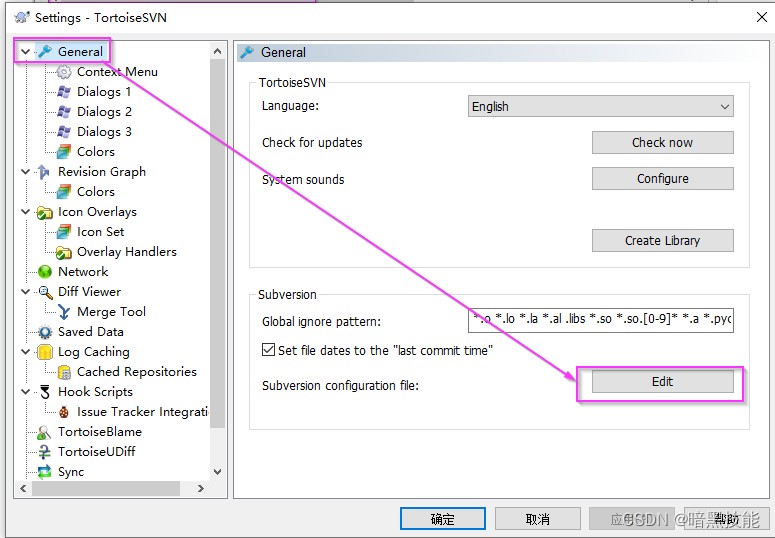Image resolution: width=775 pixels, height=538 pixels.
Task: Click the Global ignore pattern input field
Action: pos(601,320)
